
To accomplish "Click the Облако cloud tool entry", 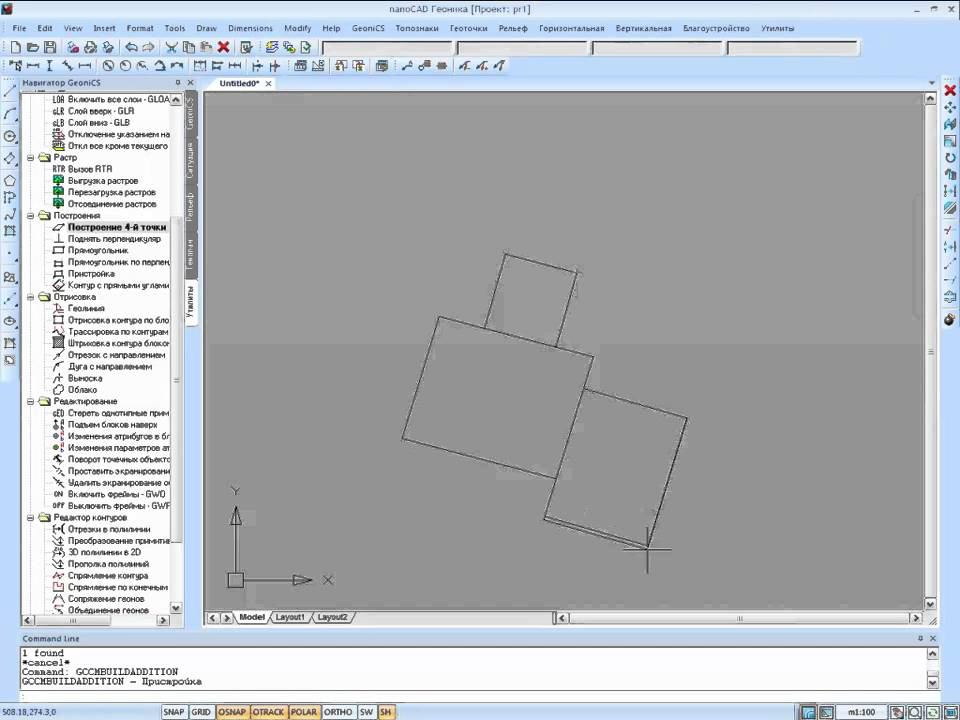I will tap(82, 390).
